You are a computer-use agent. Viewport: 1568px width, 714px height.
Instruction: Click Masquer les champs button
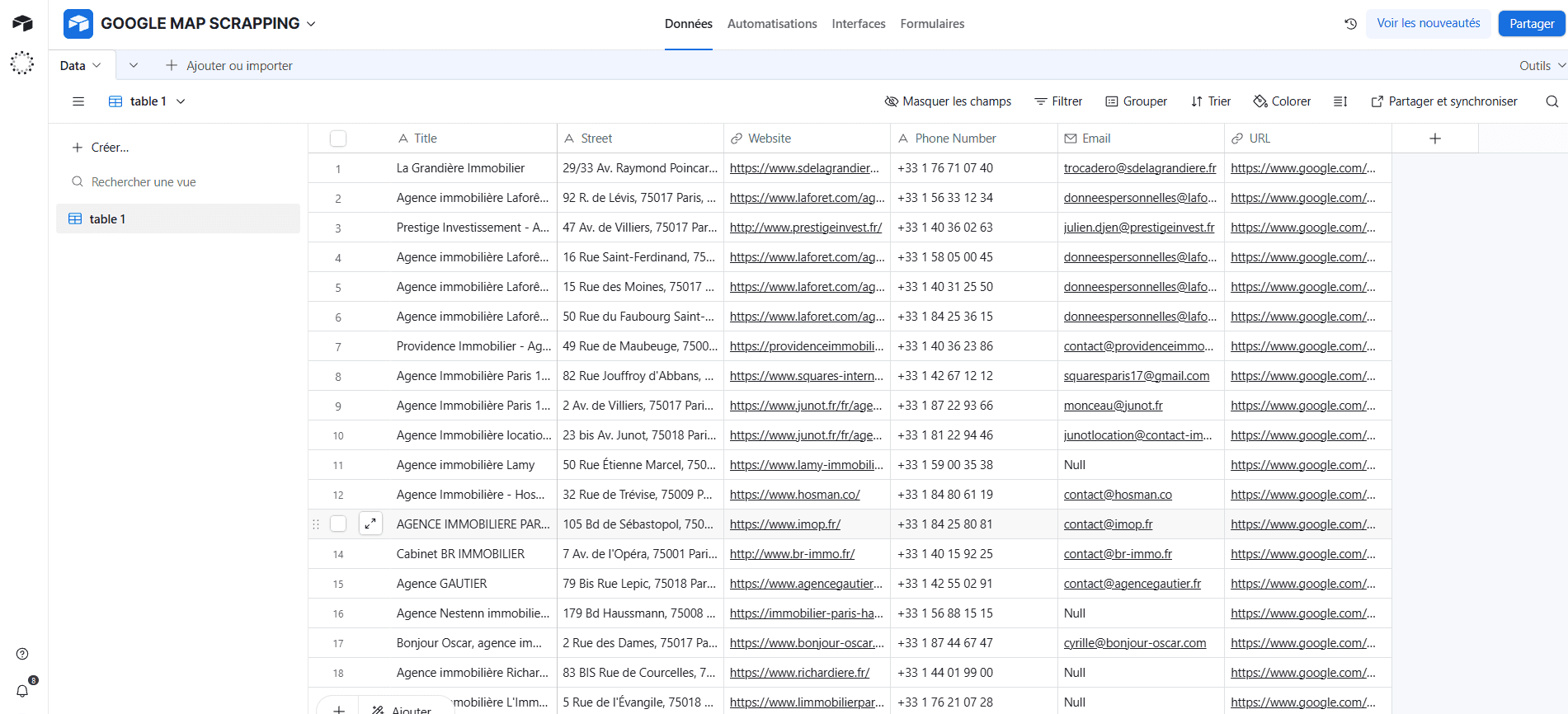pos(948,101)
